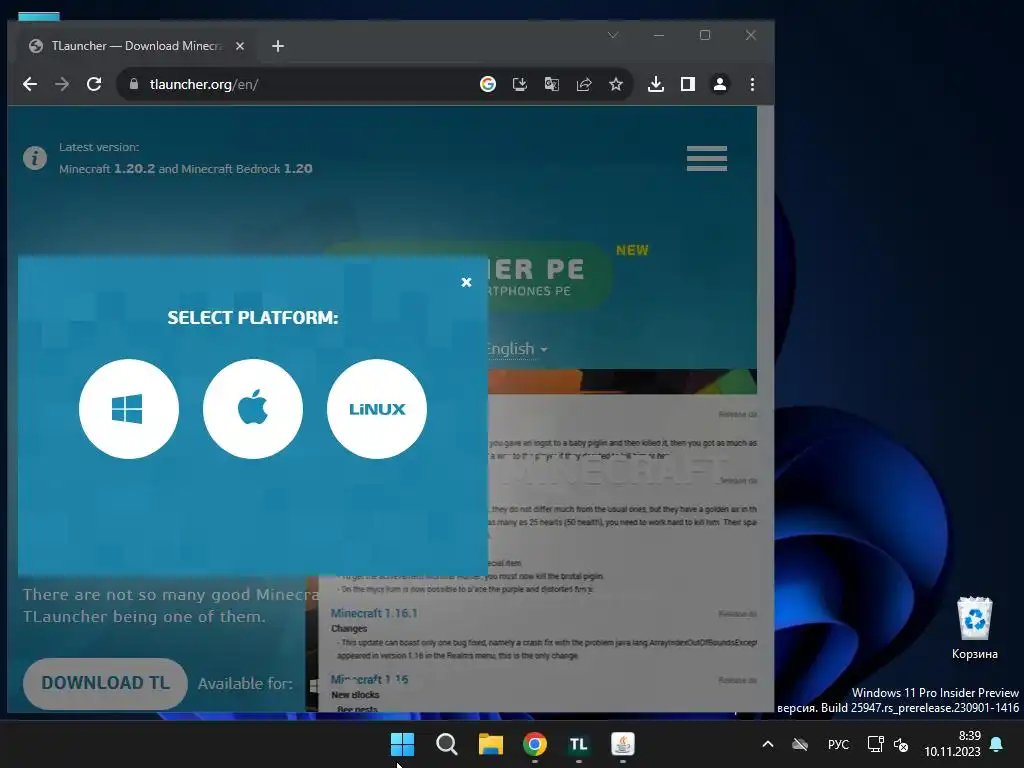
Task: Close the TLauncher browser tab
Action: coord(240,46)
